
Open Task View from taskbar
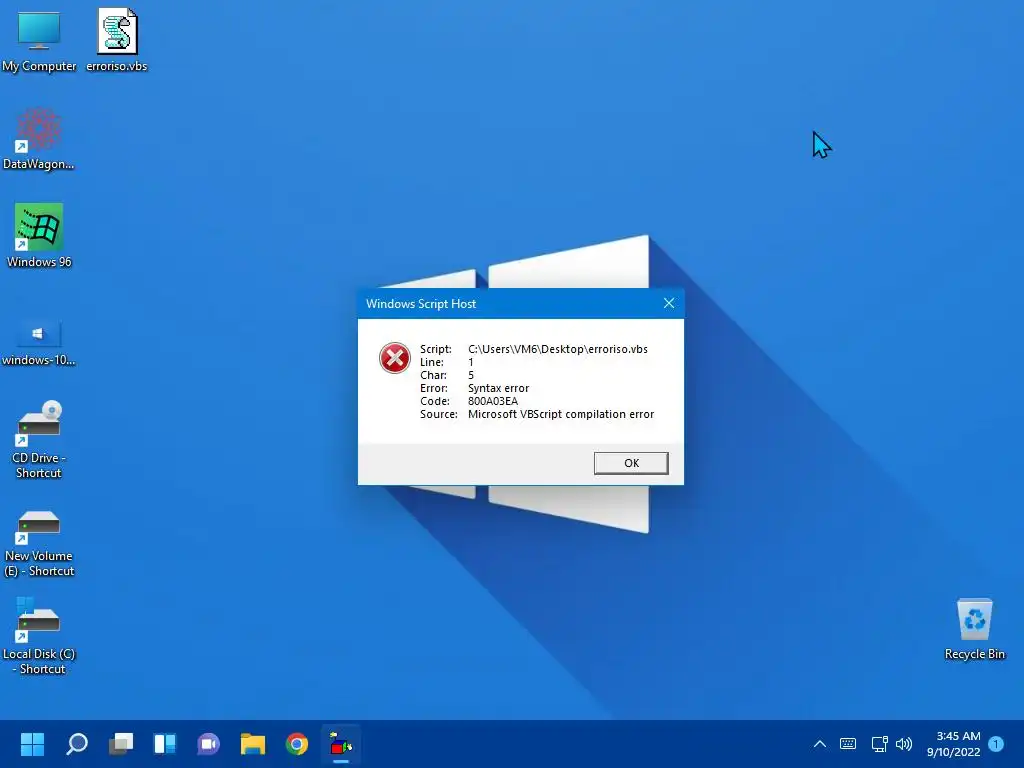point(121,744)
